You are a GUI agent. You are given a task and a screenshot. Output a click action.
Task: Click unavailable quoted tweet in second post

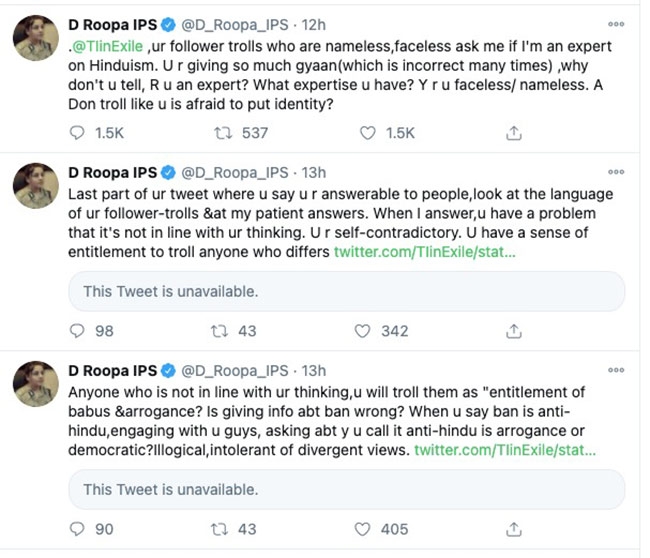point(345,292)
